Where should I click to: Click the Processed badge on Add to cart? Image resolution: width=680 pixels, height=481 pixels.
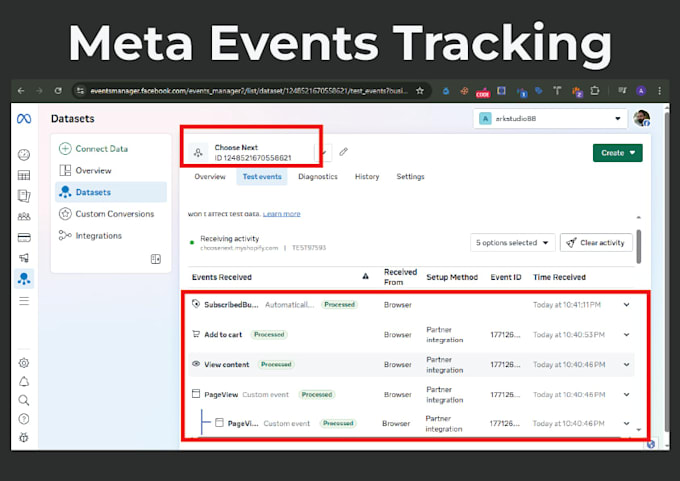pyautogui.click(x=269, y=334)
